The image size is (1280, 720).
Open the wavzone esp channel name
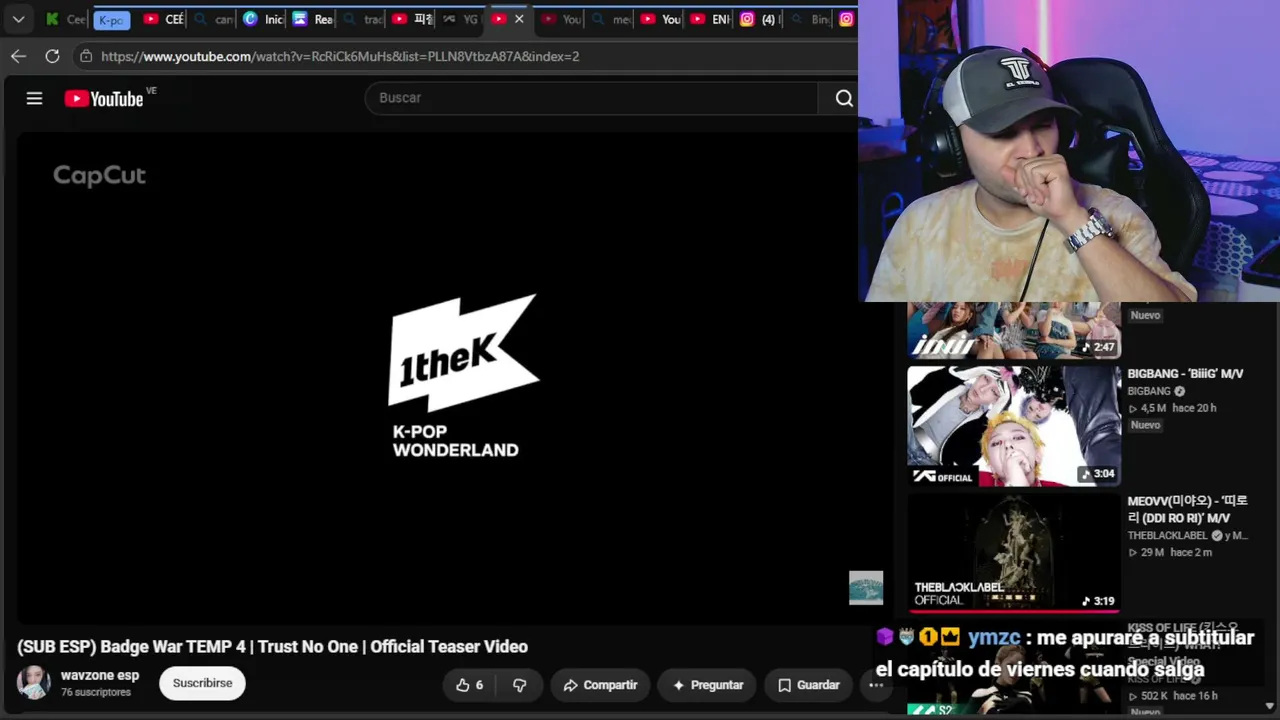[100, 675]
